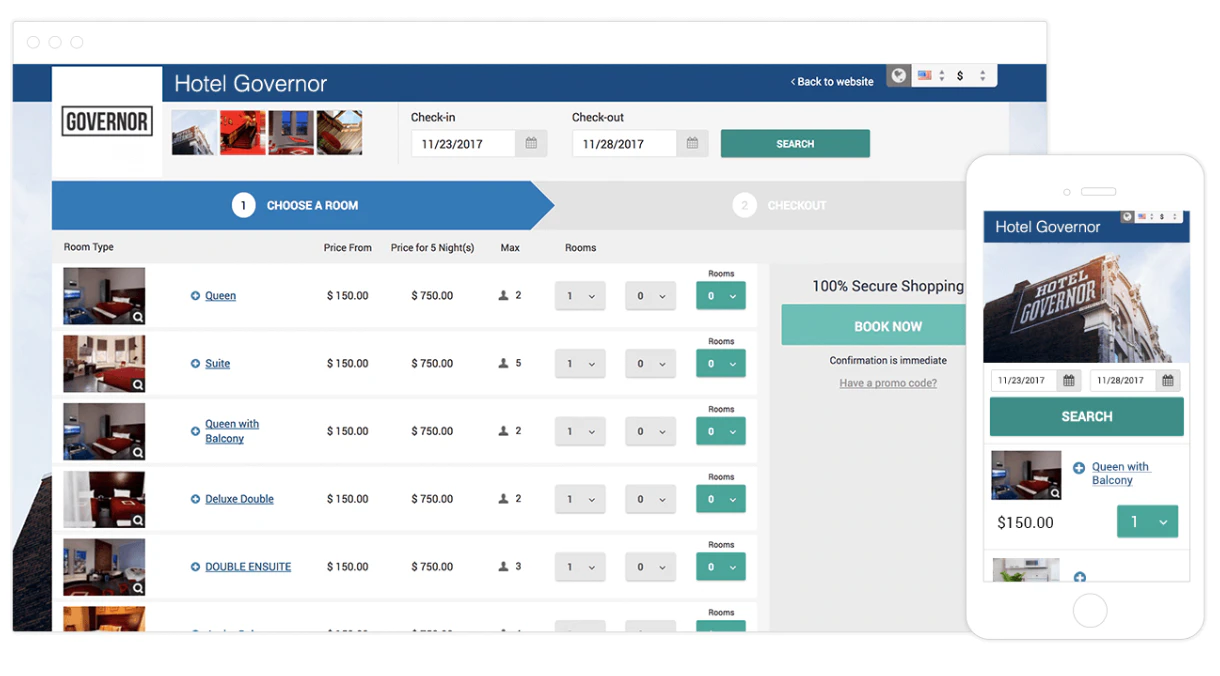This screenshot has height=676, width=1220.
Task: Select the Choose a Room step tab
Action: click(x=302, y=205)
